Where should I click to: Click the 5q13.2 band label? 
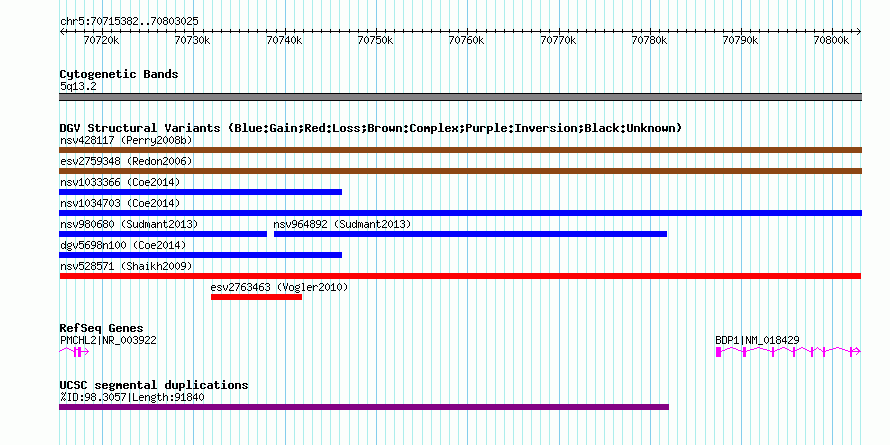click(x=78, y=86)
